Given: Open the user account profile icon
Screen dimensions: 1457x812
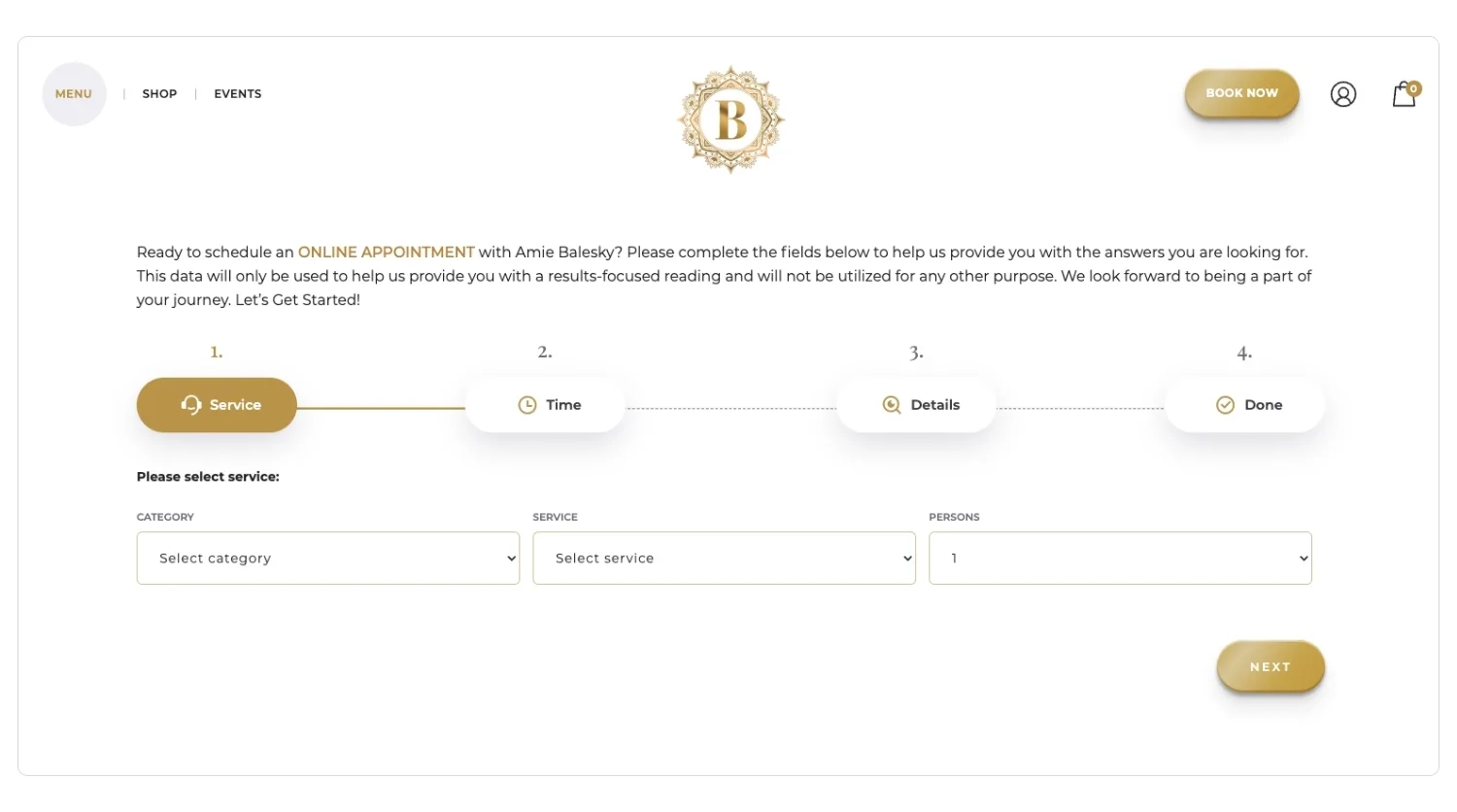Looking at the screenshot, I should (1343, 94).
